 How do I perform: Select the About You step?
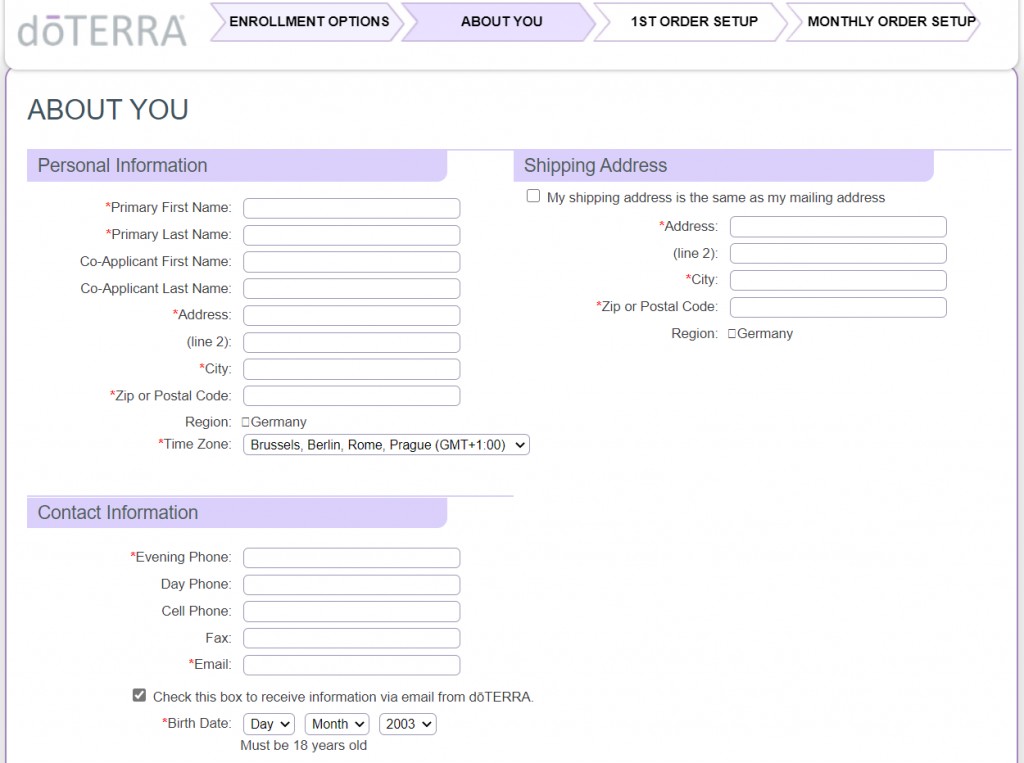501,22
